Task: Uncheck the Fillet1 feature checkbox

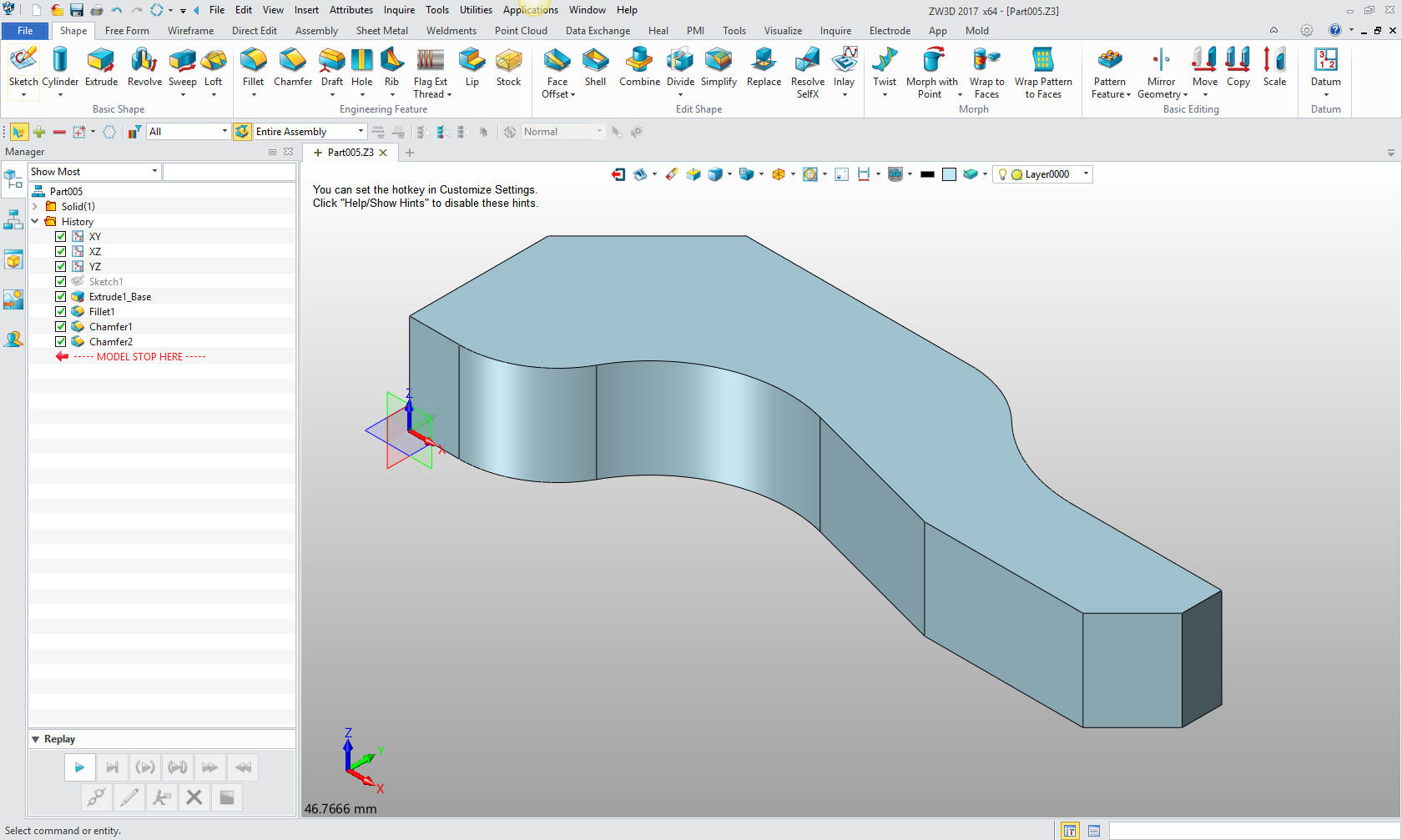Action: point(61,312)
